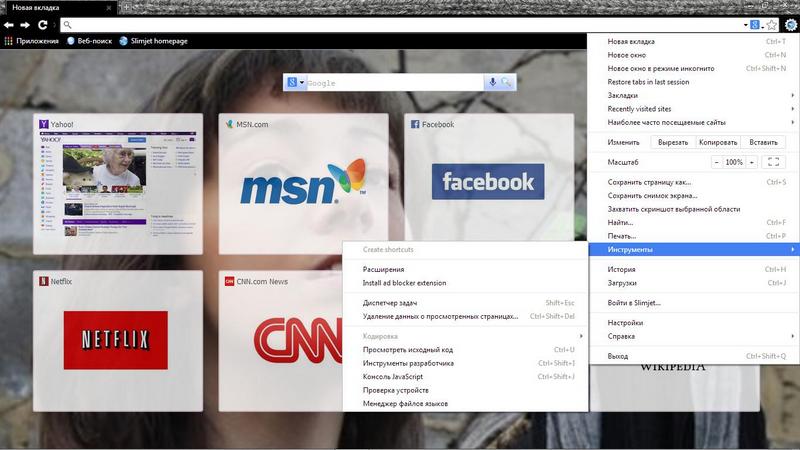
Task: Open the Web search bookmark
Action: pos(89,41)
